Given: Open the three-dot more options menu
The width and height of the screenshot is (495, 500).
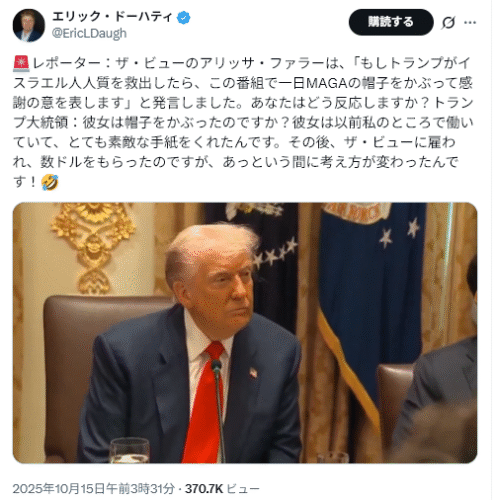Looking at the screenshot, I should (470, 22).
